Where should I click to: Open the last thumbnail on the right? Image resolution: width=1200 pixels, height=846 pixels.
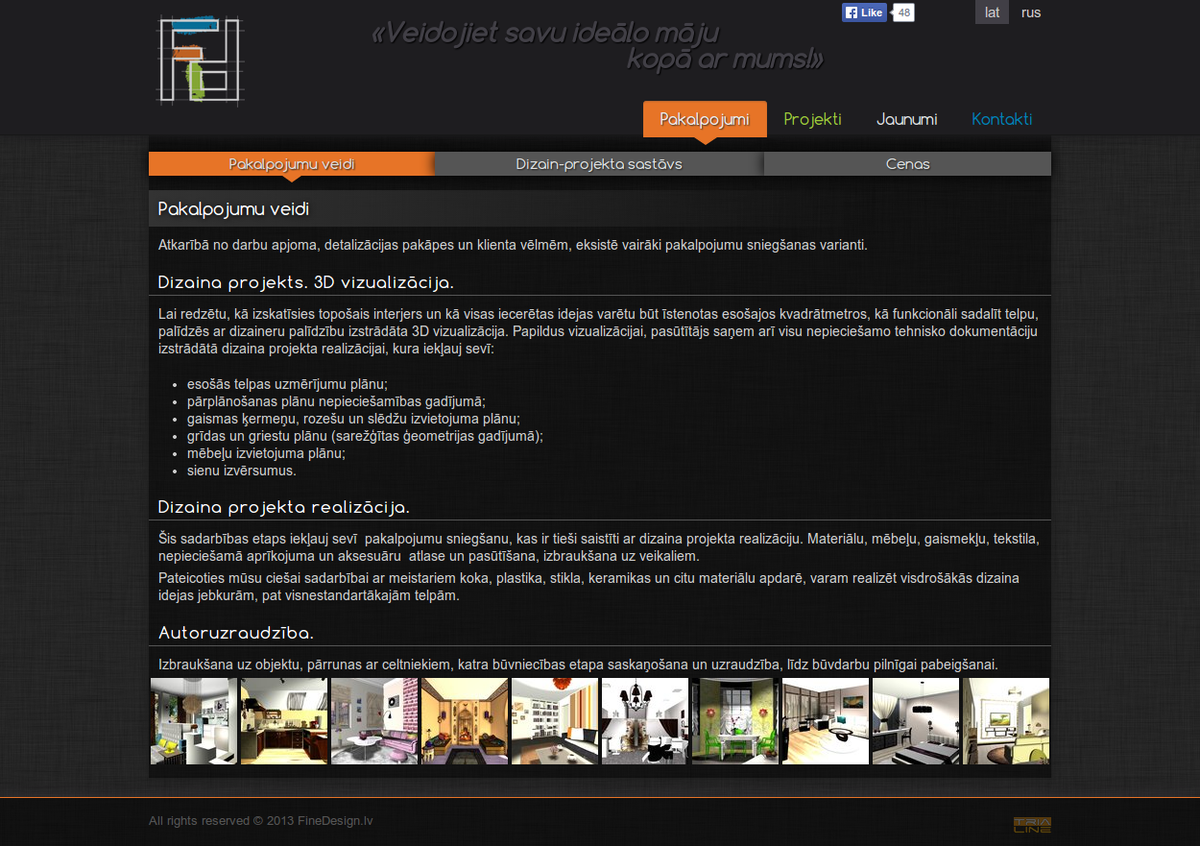(x=1006, y=721)
